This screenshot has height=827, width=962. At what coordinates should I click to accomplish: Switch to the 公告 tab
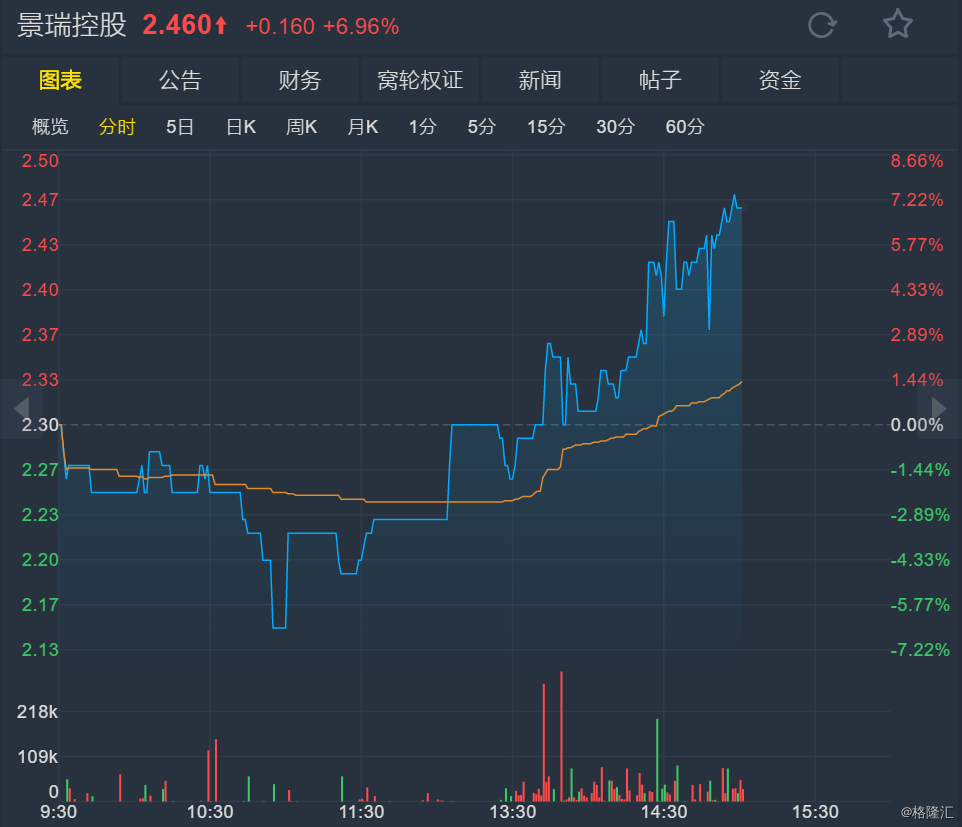pos(180,81)
